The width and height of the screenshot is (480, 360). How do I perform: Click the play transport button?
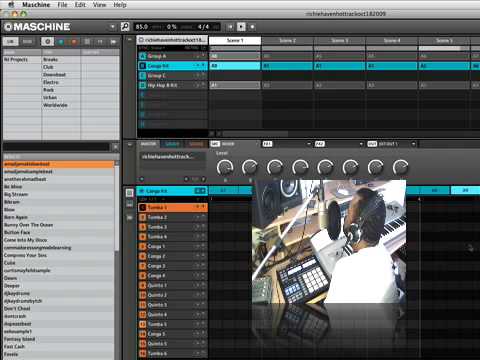tap(241, 27)
